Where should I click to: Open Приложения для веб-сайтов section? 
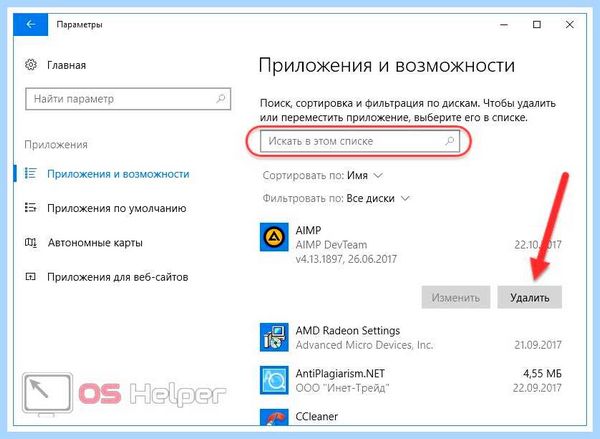117,277
